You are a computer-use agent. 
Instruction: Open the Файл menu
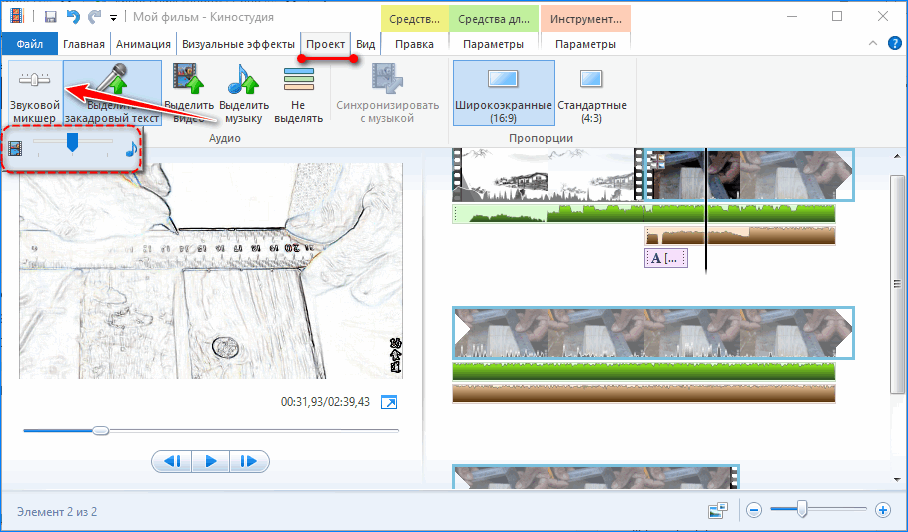[29, 44]
